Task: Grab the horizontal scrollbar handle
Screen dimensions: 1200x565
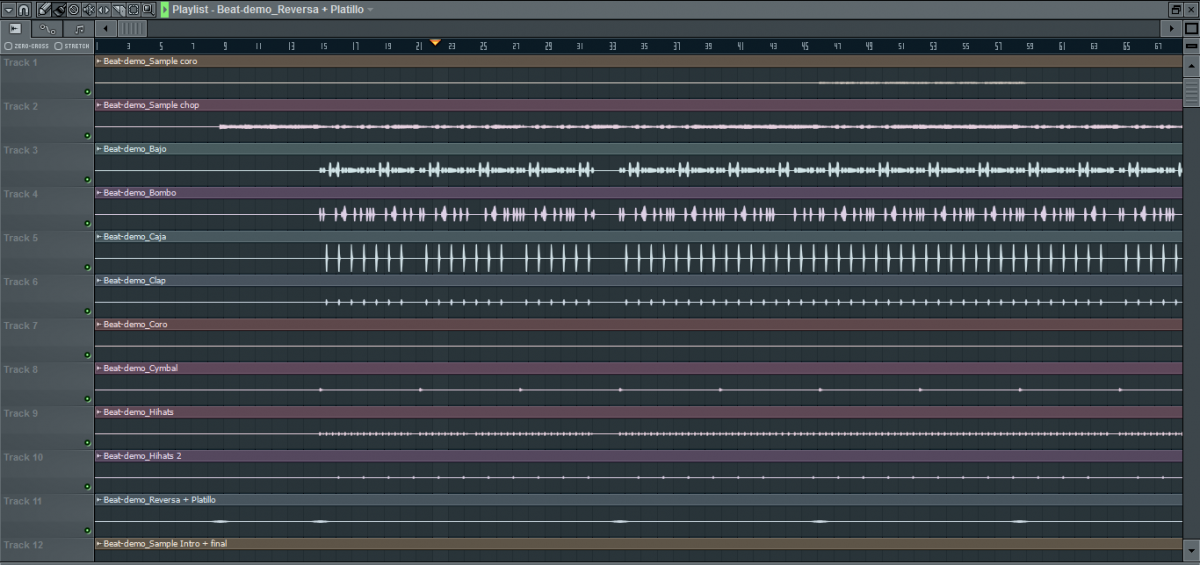Action: pyautogui.click(x=132, y=28)
